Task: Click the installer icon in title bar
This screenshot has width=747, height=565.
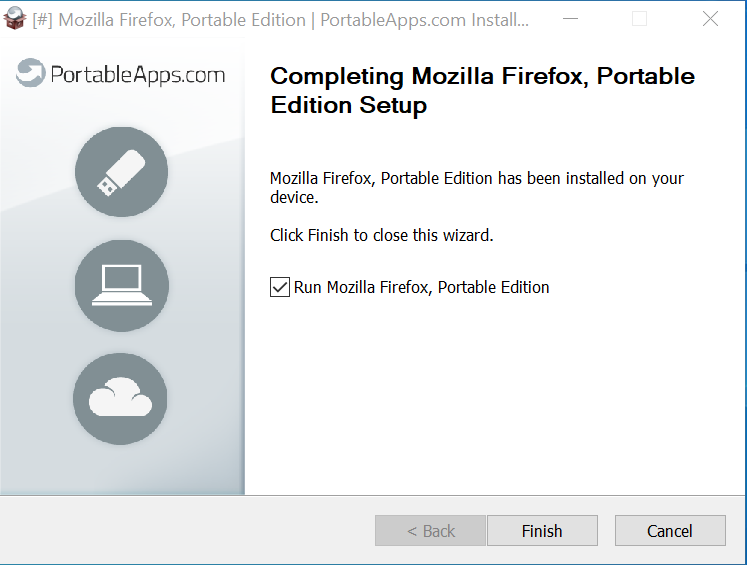Action: tap(14, 19)
